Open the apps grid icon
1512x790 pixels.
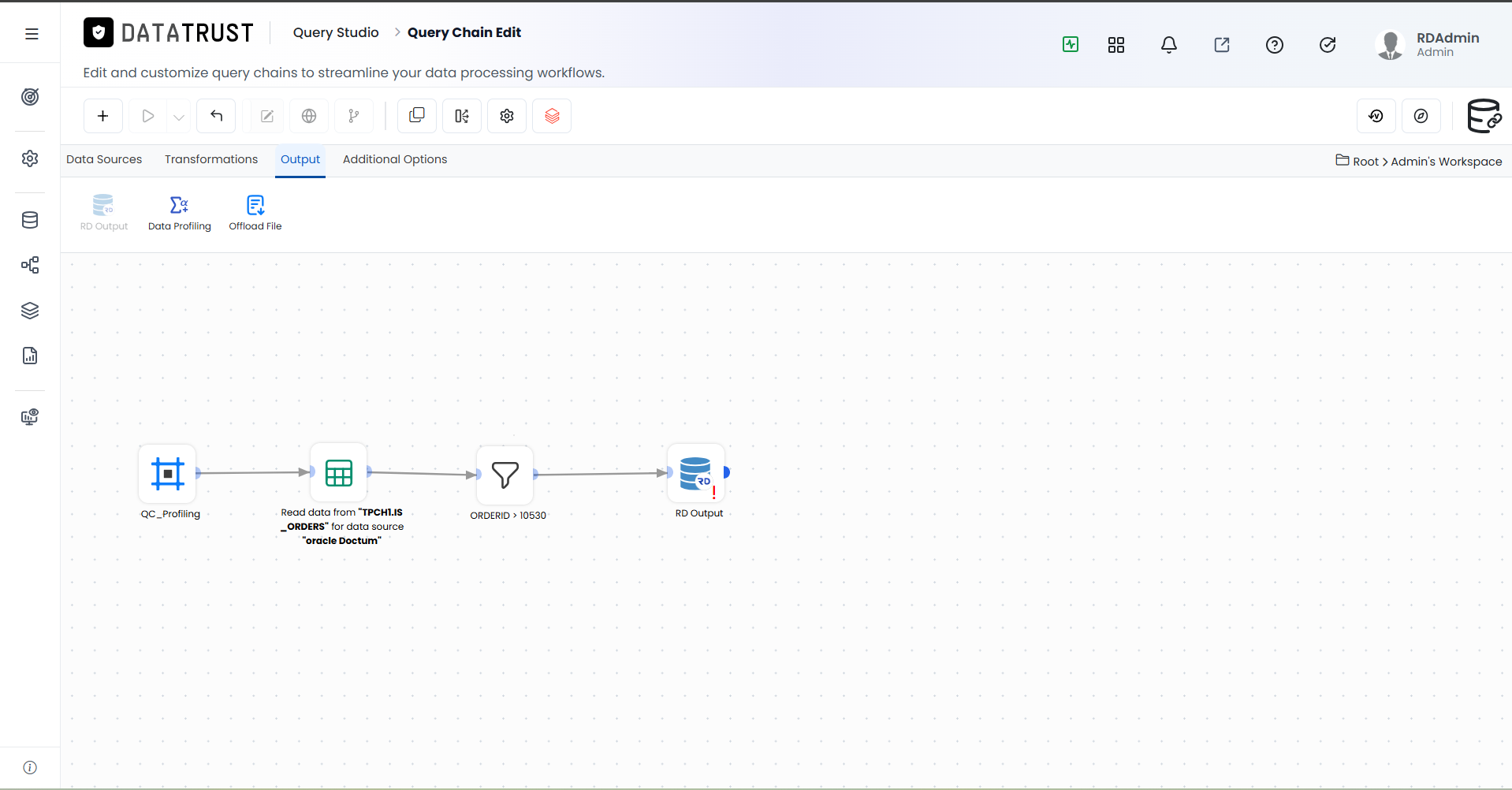[1115, 45]
